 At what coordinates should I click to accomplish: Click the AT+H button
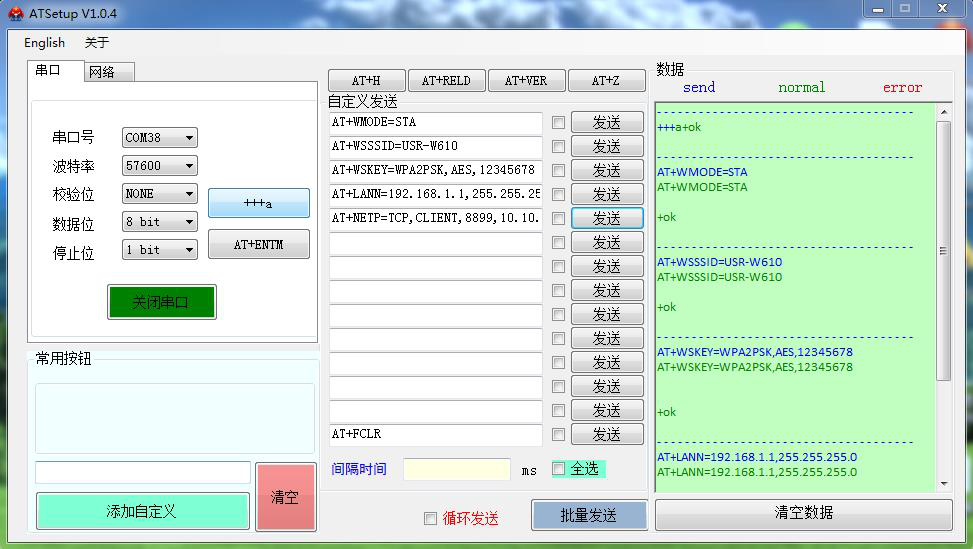pos(366,81)
